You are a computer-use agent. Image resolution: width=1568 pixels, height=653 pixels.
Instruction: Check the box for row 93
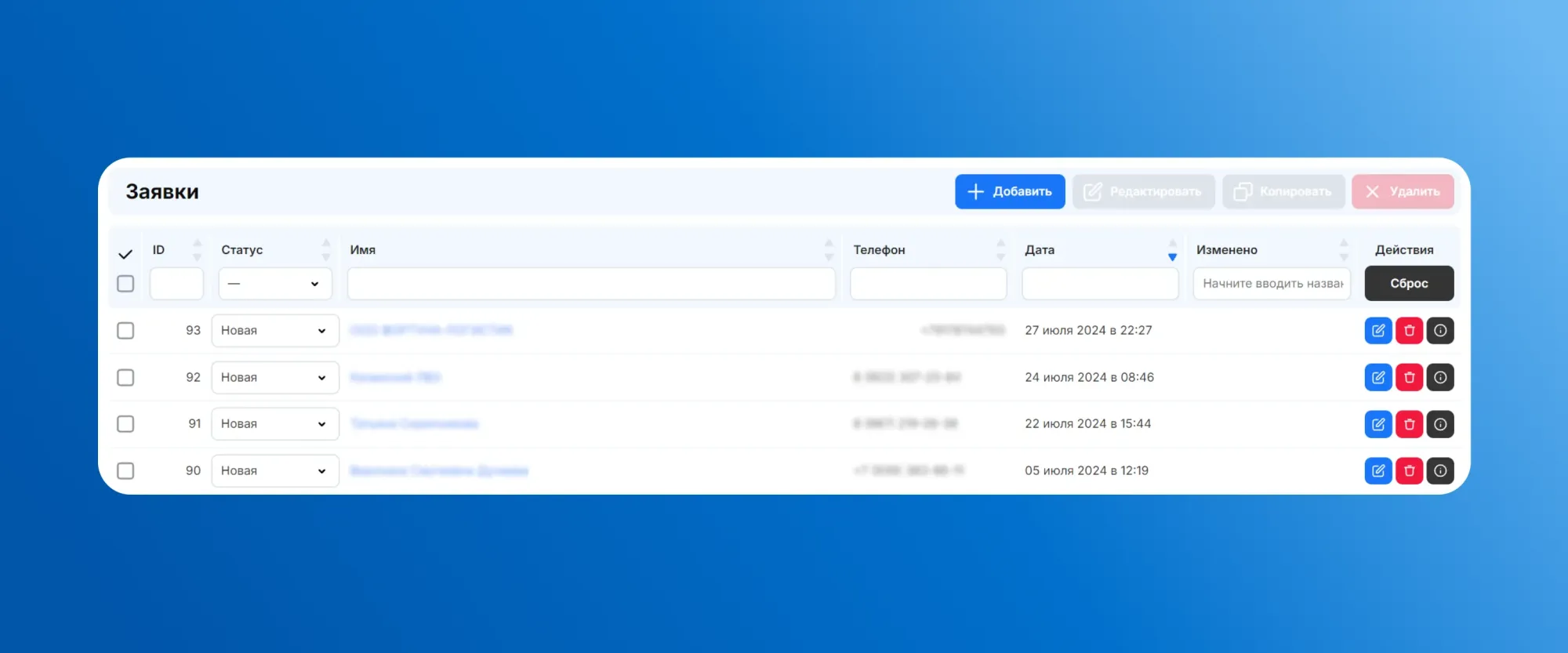pos(125,330)
